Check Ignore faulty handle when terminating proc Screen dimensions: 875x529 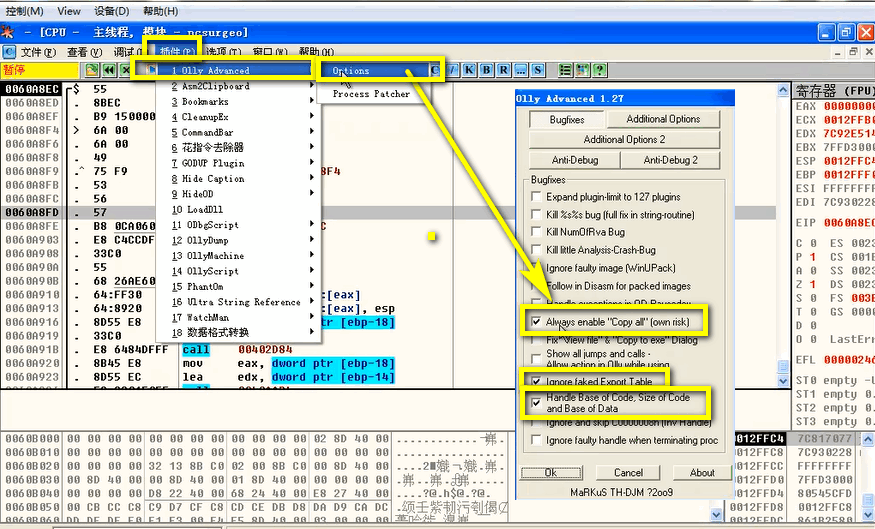536,440
